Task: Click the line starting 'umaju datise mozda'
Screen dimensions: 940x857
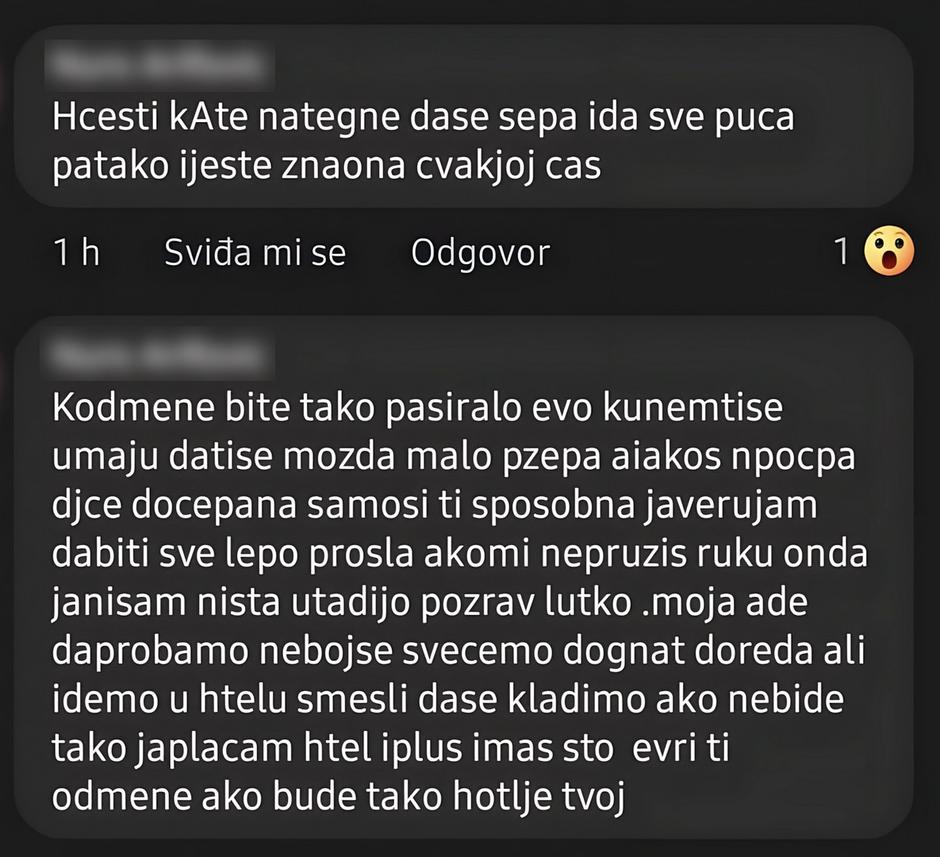Action: tap(453, 457)
